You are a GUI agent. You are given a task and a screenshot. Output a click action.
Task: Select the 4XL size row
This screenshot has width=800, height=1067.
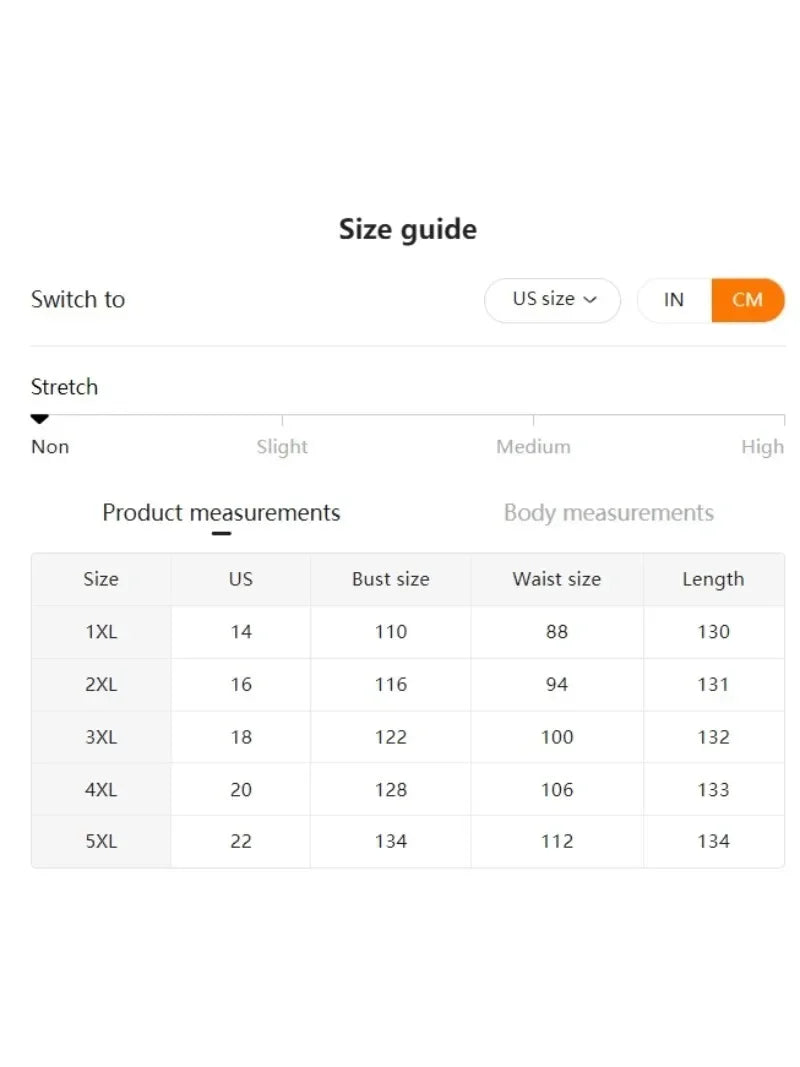point(101,790)
